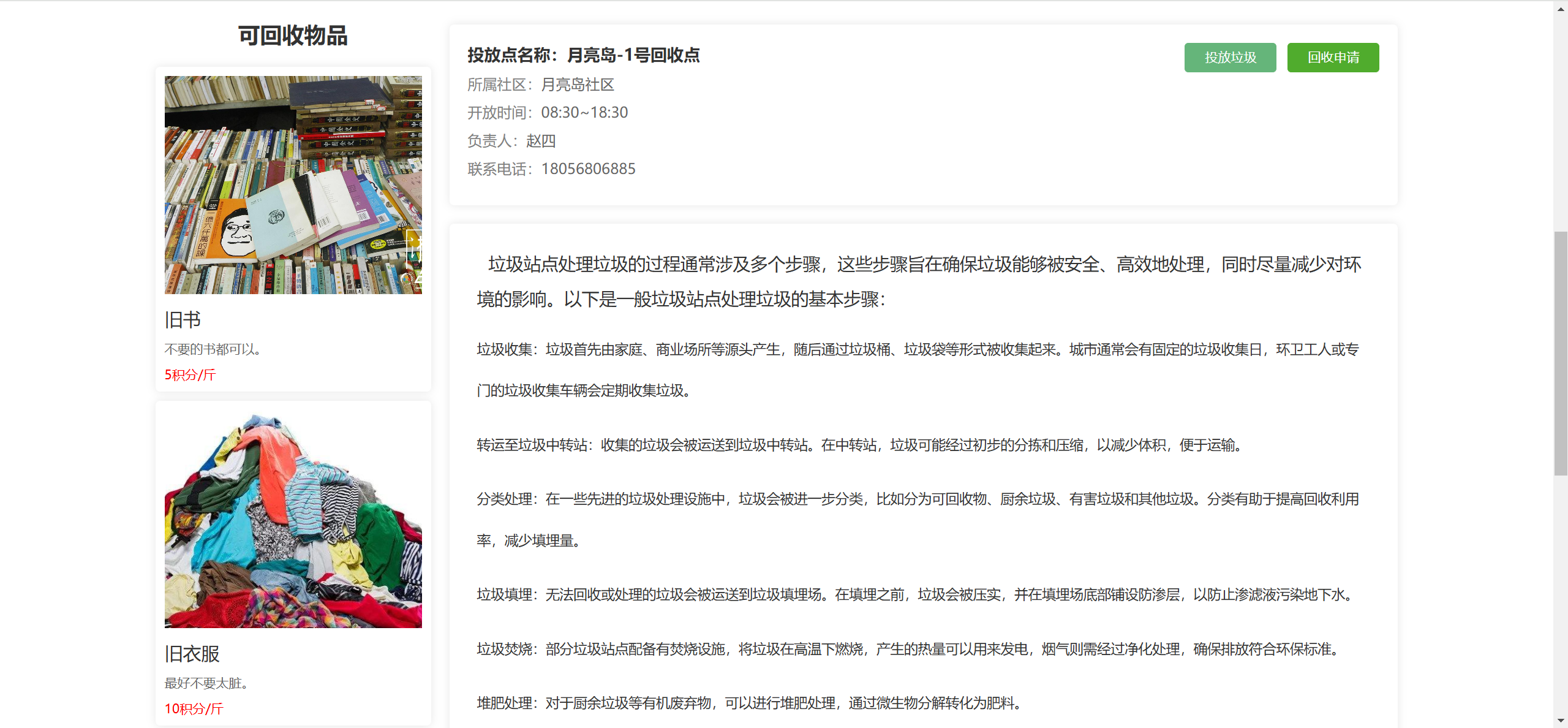Click the 投放点名称 月亮岛-1号回收点 title

583,55
